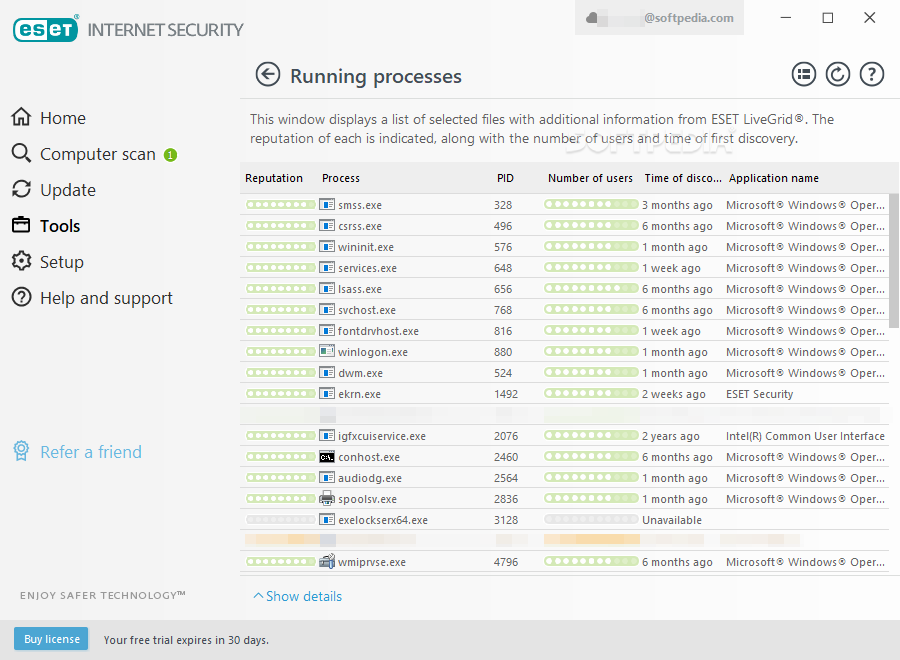Viewport: 900px width, 660px height.
Task: Expand Show details panel
Action: (297, 596)
